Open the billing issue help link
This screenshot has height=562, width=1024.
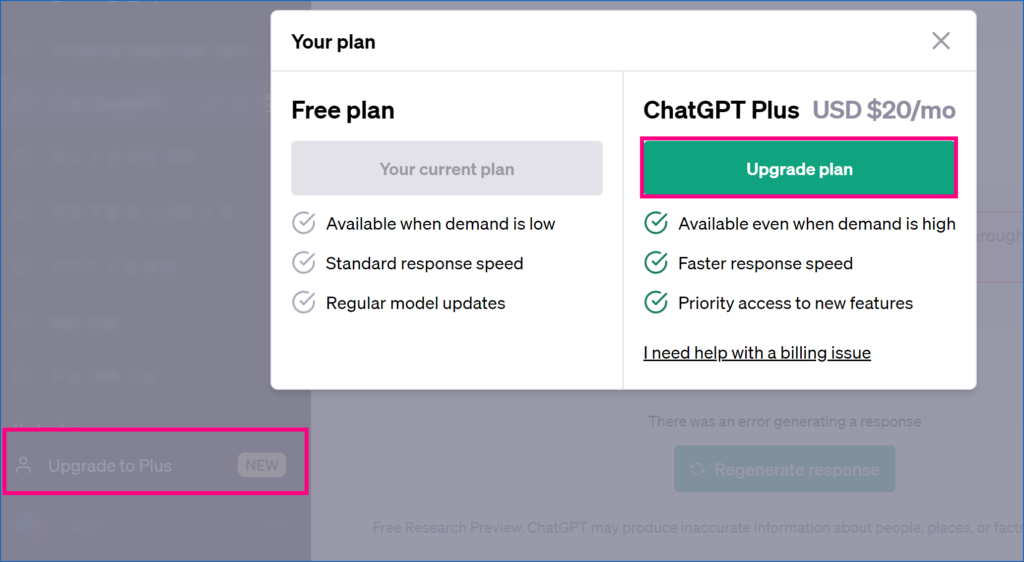[x=757, y=352]
